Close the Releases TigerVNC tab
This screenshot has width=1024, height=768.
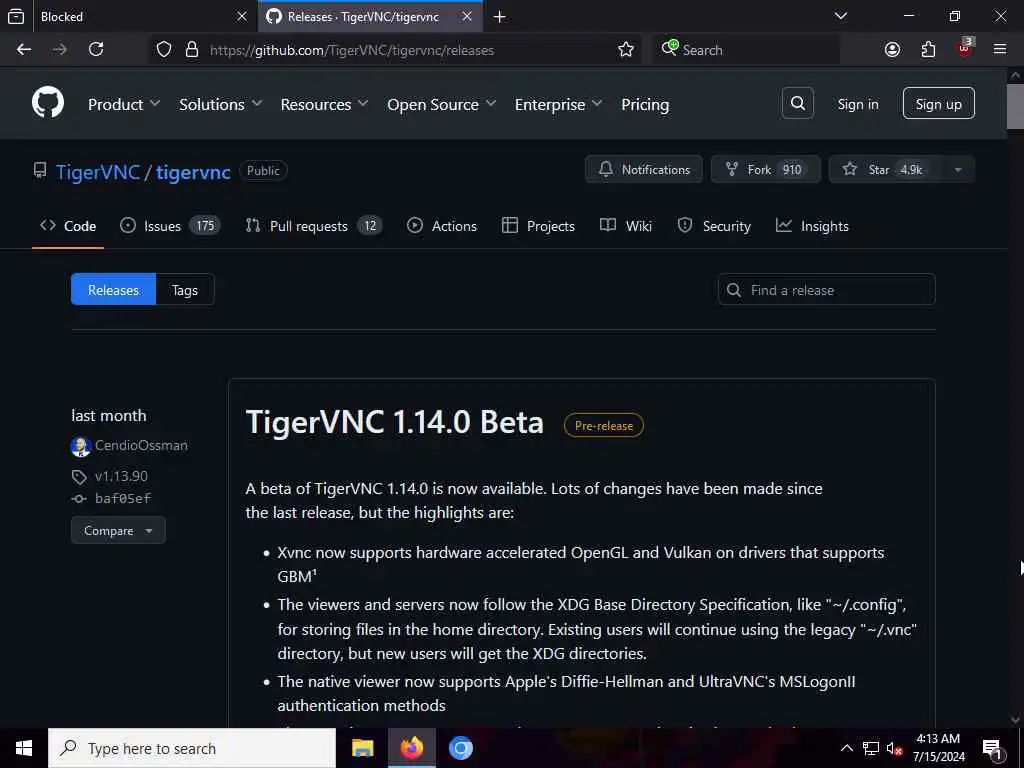tap(467, 16)
